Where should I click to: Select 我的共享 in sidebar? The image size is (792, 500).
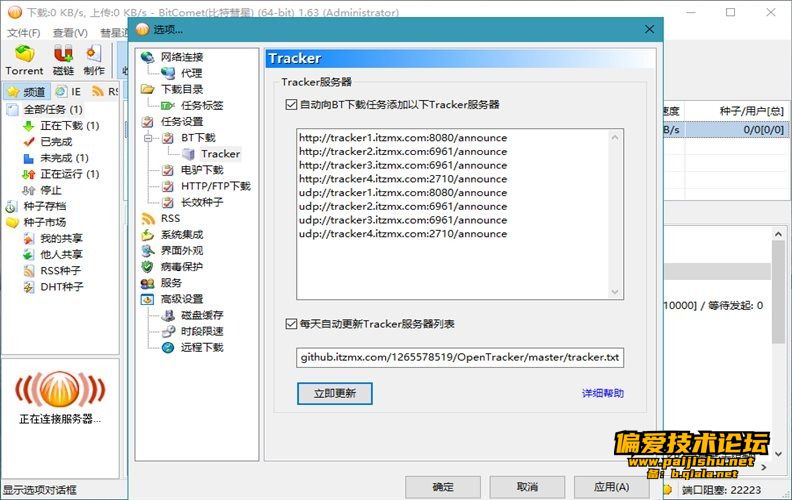[61, 238]
